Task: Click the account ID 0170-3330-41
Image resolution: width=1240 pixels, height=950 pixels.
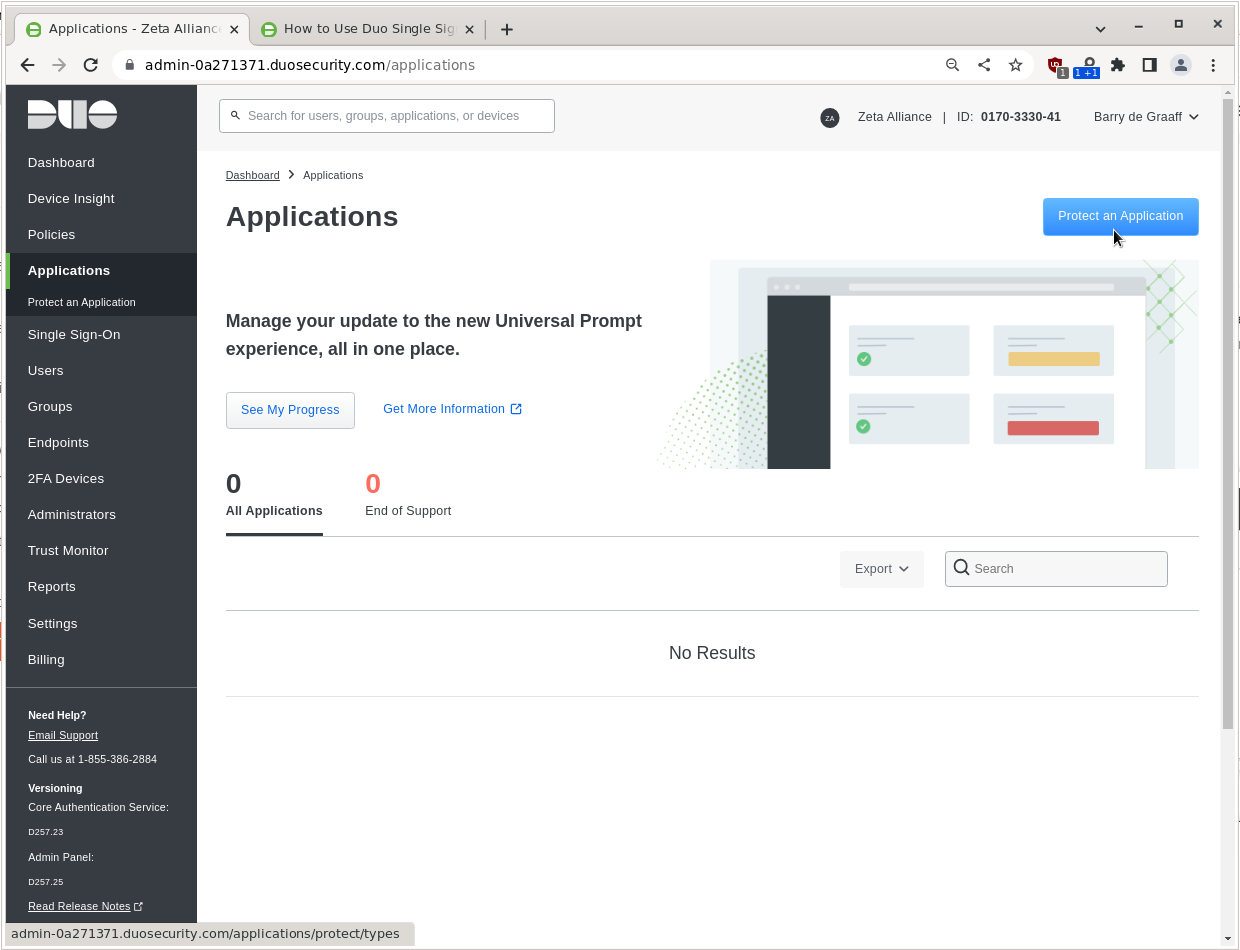Action: 1020,117
